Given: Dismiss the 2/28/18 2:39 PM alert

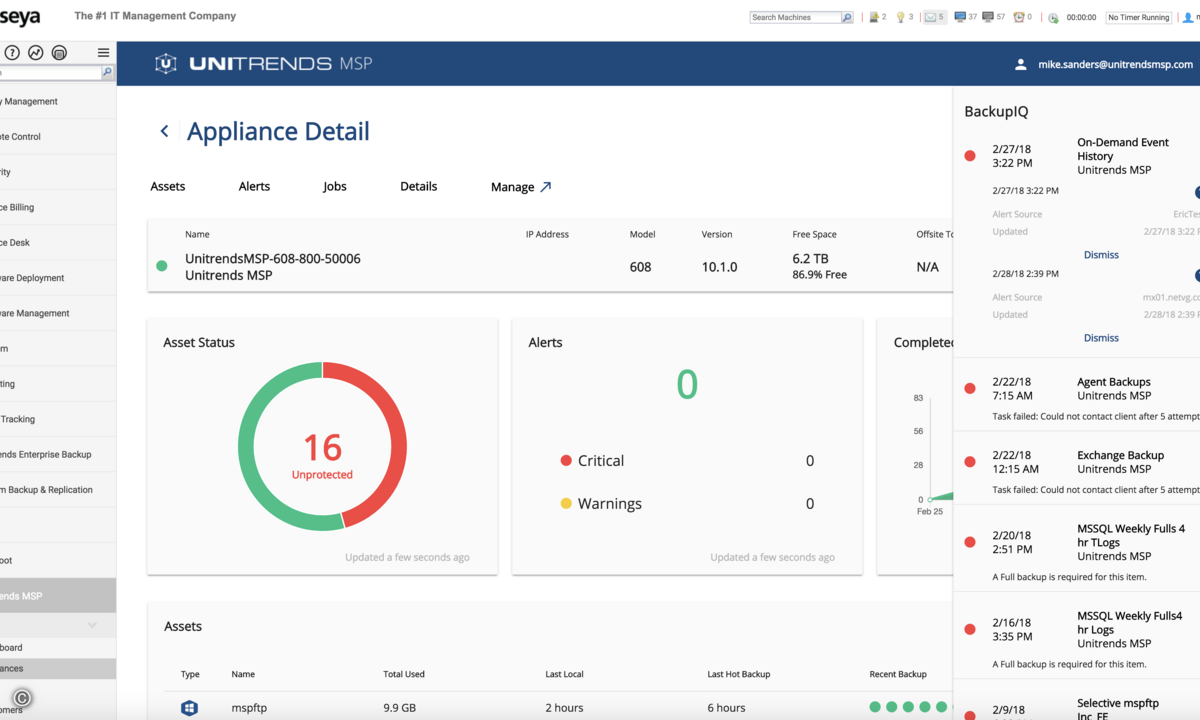Looking at the screenshot, I should [1101, 338].
